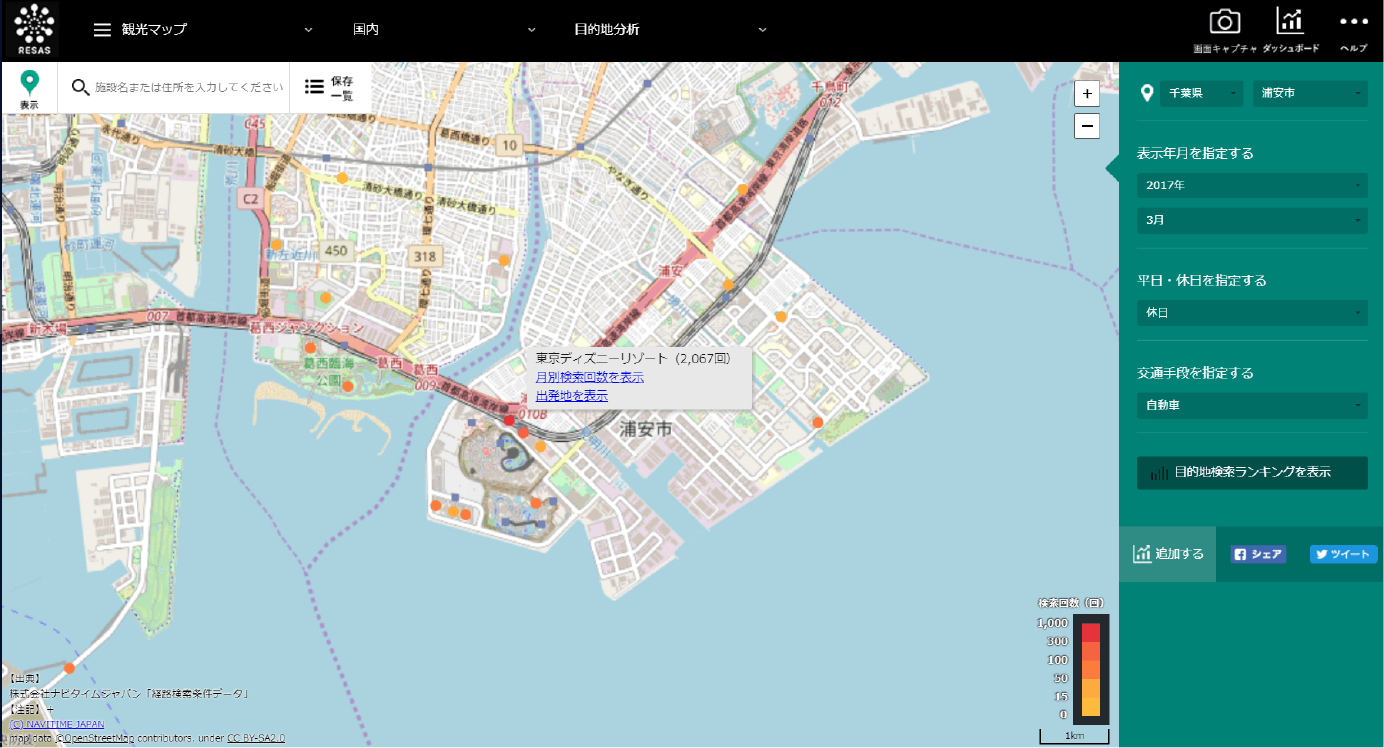1384x748 pixels.
Task: Open the 出発地を表示 link
Action: pos(572,395)
